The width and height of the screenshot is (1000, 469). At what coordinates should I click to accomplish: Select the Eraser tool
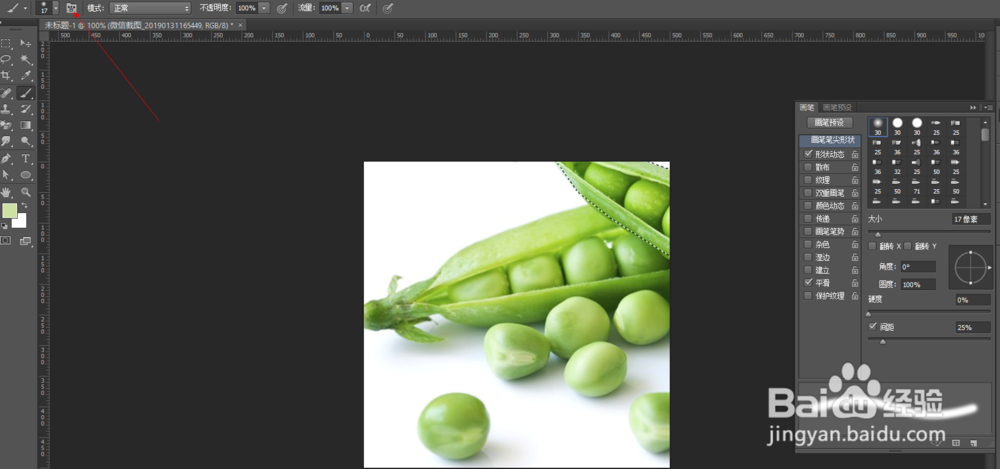point(6,125)
